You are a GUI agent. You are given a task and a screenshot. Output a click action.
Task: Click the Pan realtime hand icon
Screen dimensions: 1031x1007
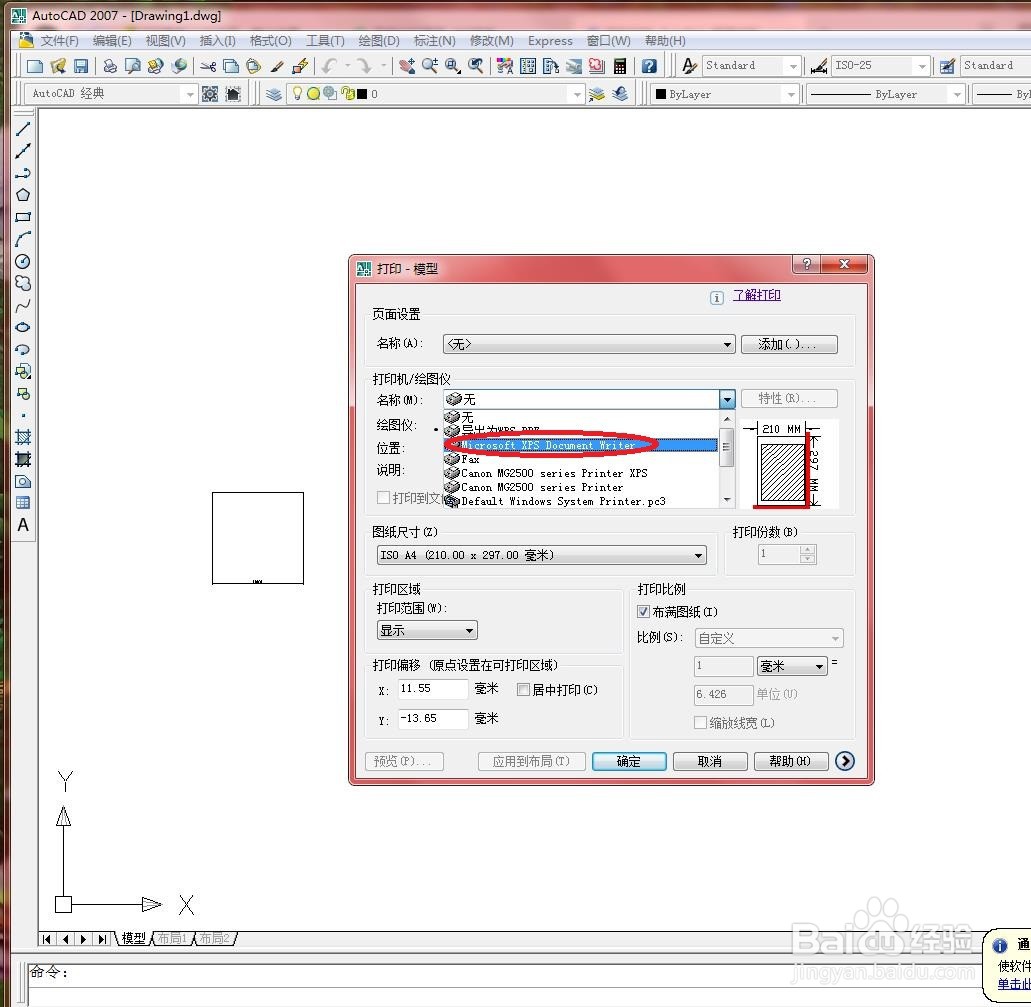click(407, 66)
